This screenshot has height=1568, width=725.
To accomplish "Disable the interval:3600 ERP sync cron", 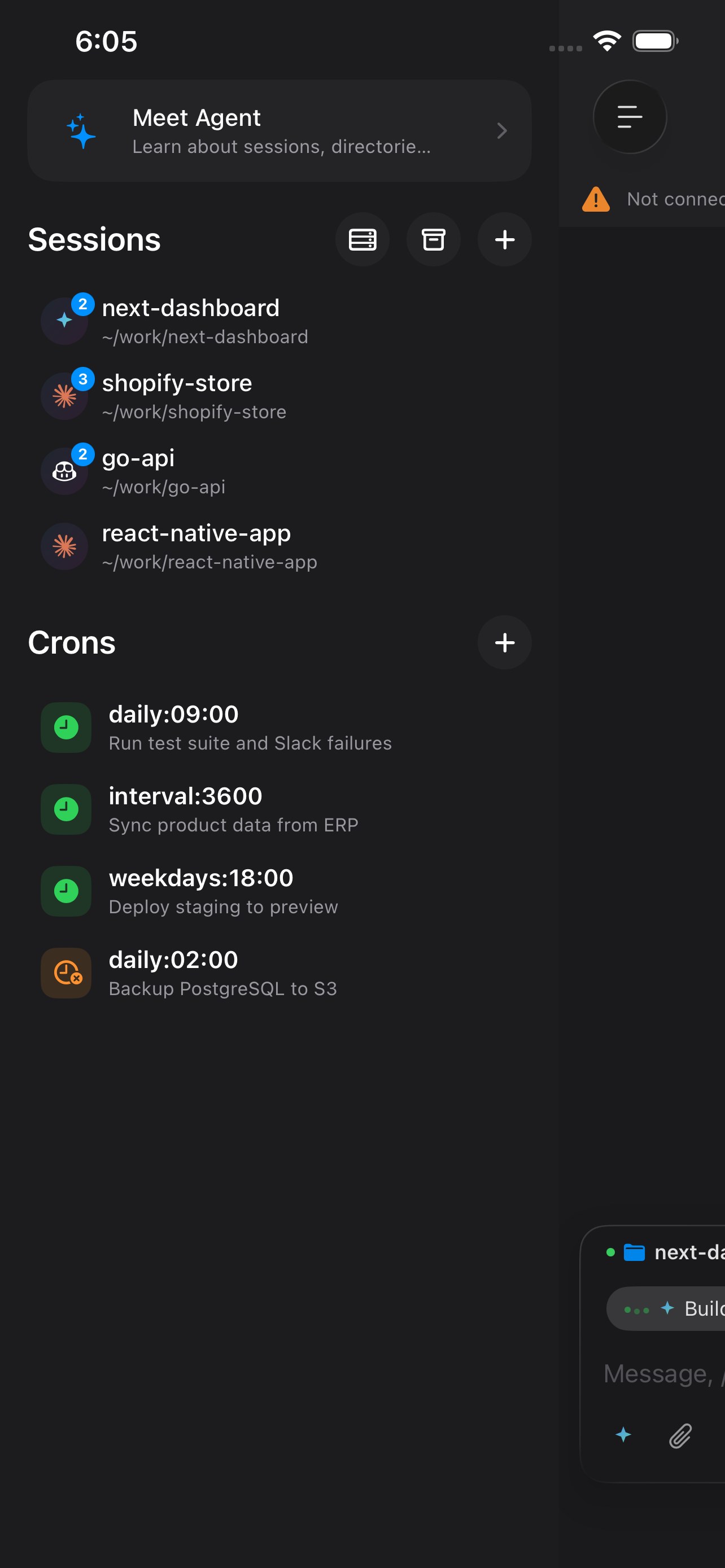I will click(x=65, y=809).
